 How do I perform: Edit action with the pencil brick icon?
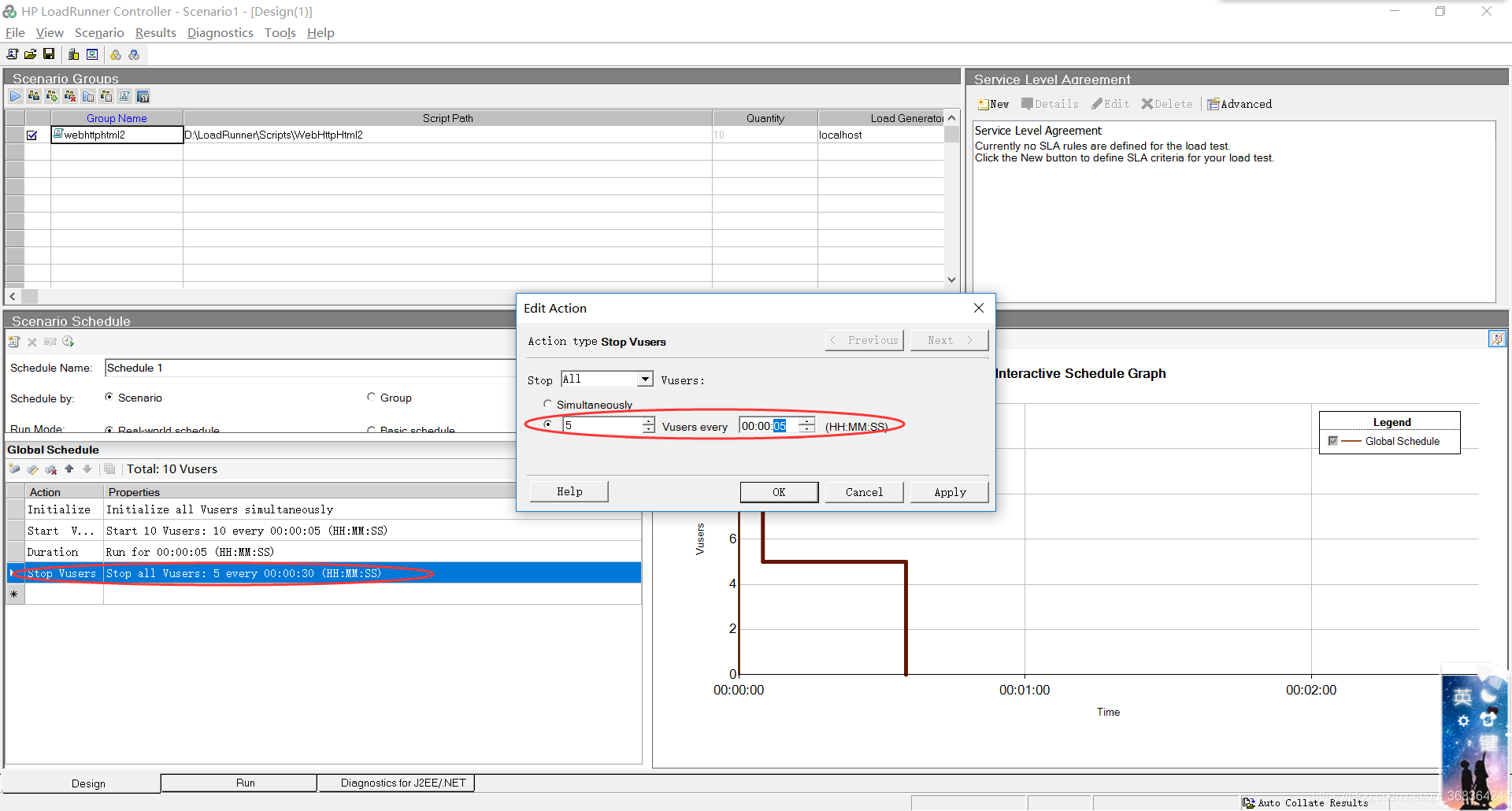coord(32,469)
